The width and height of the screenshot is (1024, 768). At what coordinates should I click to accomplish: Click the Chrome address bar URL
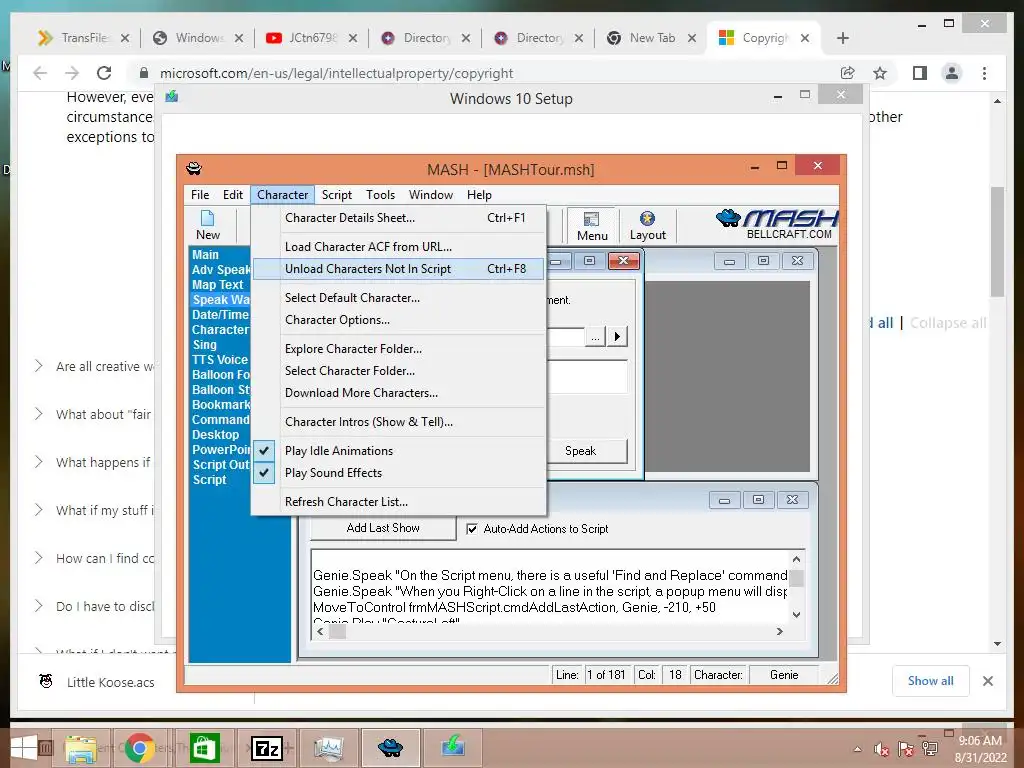click(336, 73)
